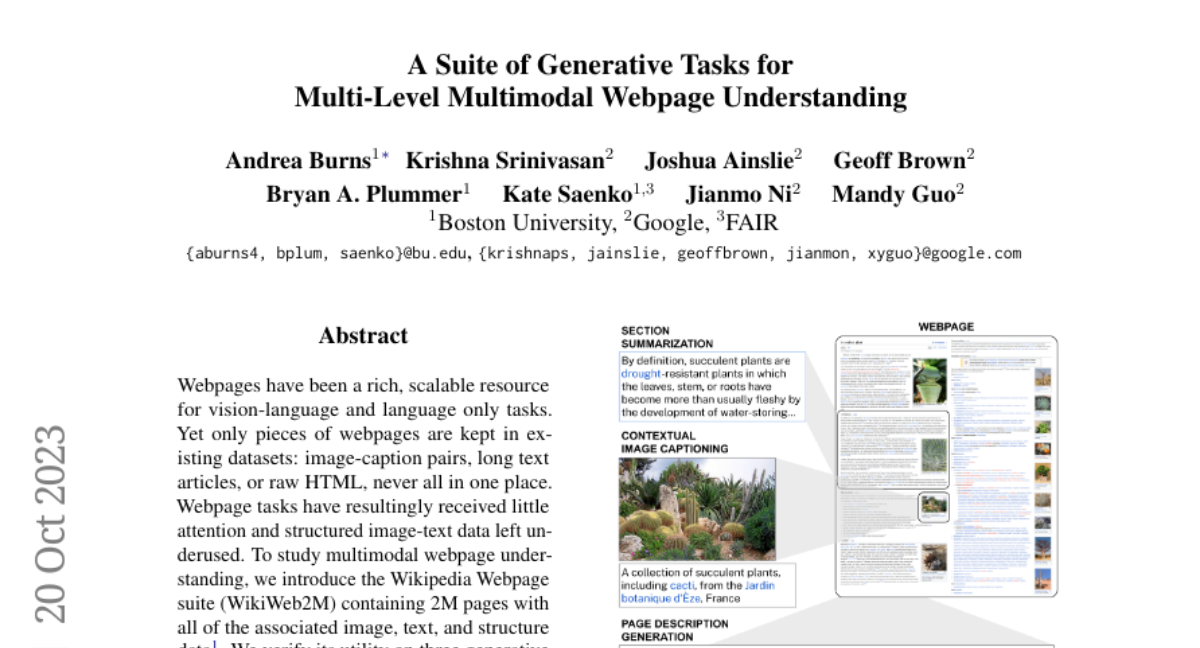Select the Wikipedia webpage thumbnail figure
Image resolution: width=1200 pixels, height=648 pixels.
(946, 466)
